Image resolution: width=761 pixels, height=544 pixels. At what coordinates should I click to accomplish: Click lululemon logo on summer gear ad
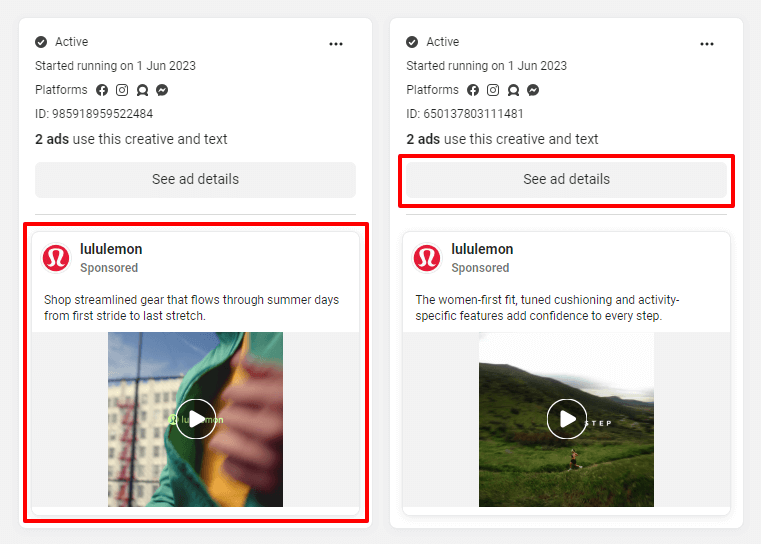[56, 258]
